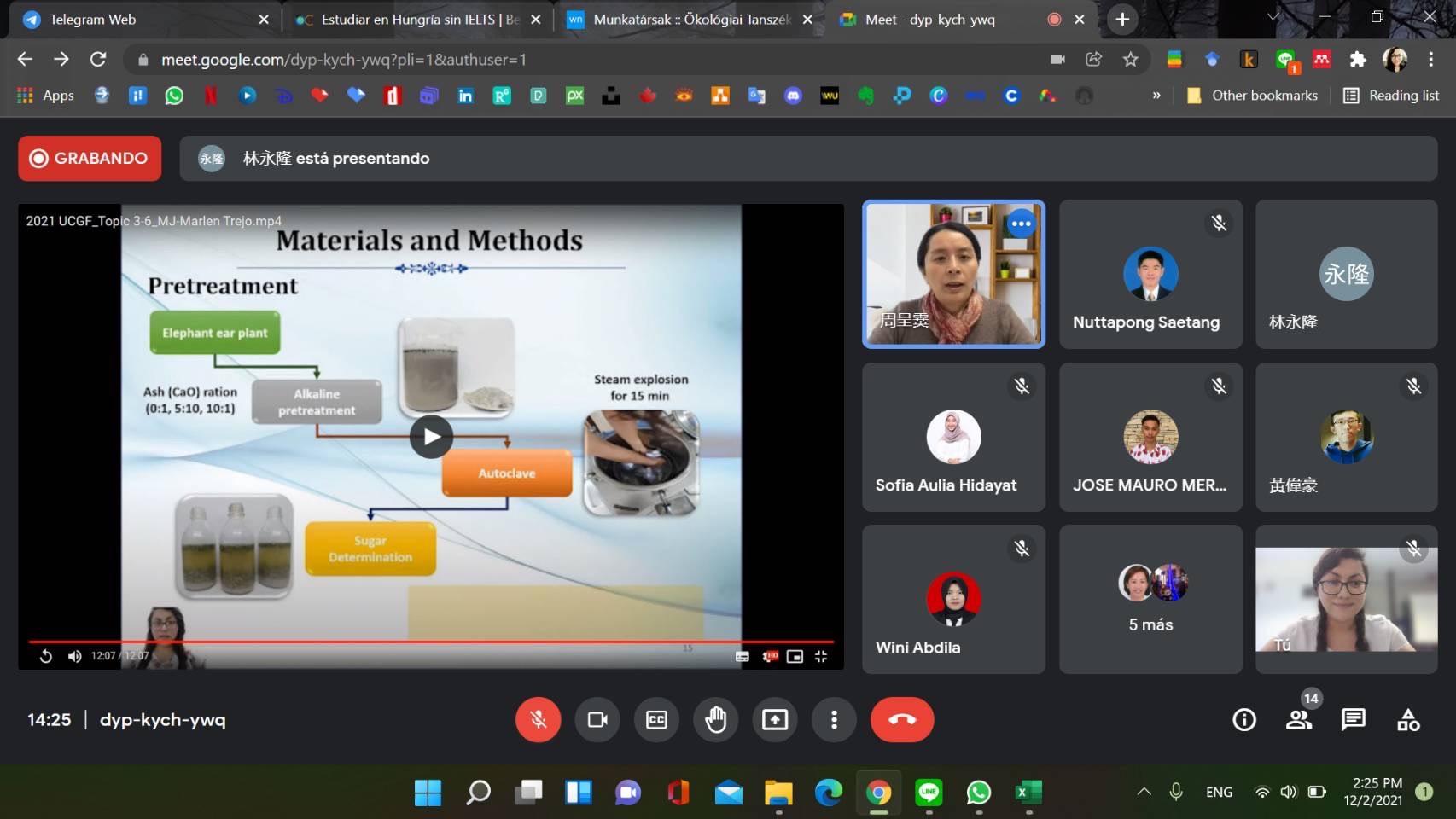
Task: Leave the call with red hang-up button
Action: point(902,719)
